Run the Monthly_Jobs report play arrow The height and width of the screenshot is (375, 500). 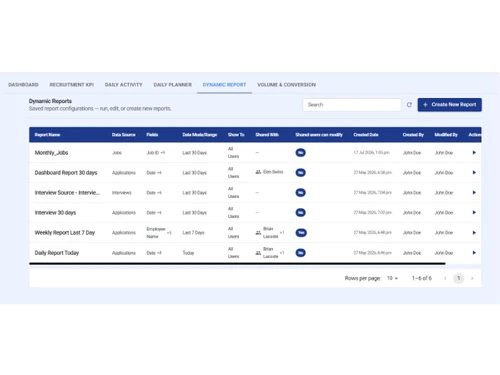tap(474, 153)
